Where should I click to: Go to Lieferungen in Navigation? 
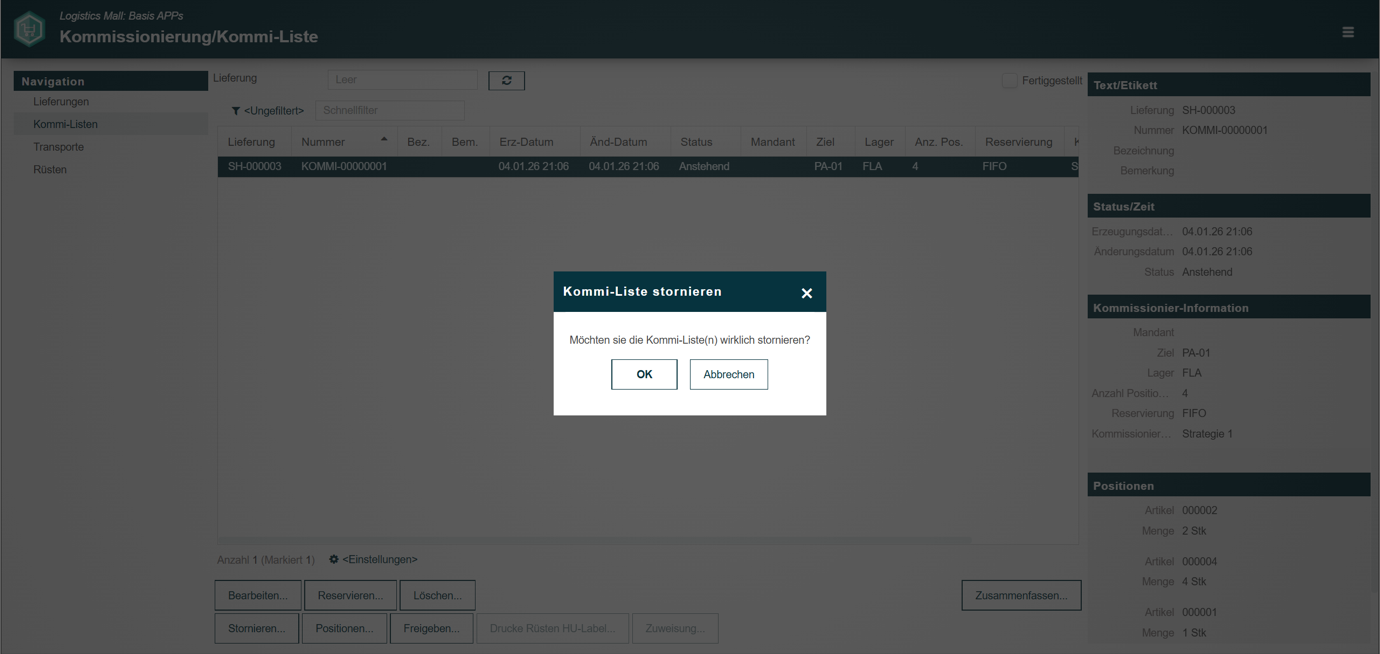(x=61, y=102)
